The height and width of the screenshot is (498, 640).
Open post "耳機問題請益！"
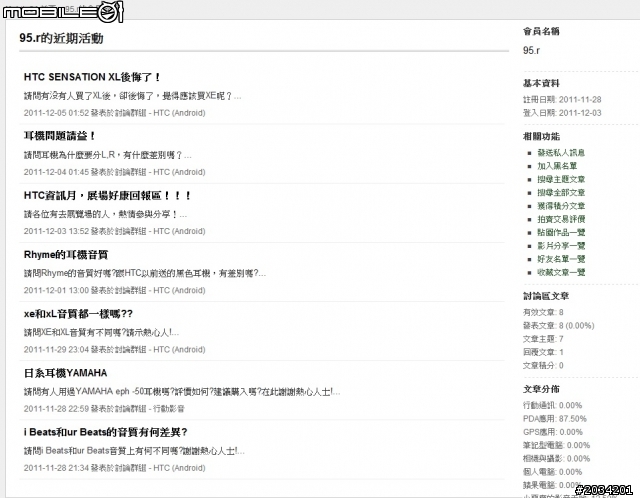coord(60,136)
